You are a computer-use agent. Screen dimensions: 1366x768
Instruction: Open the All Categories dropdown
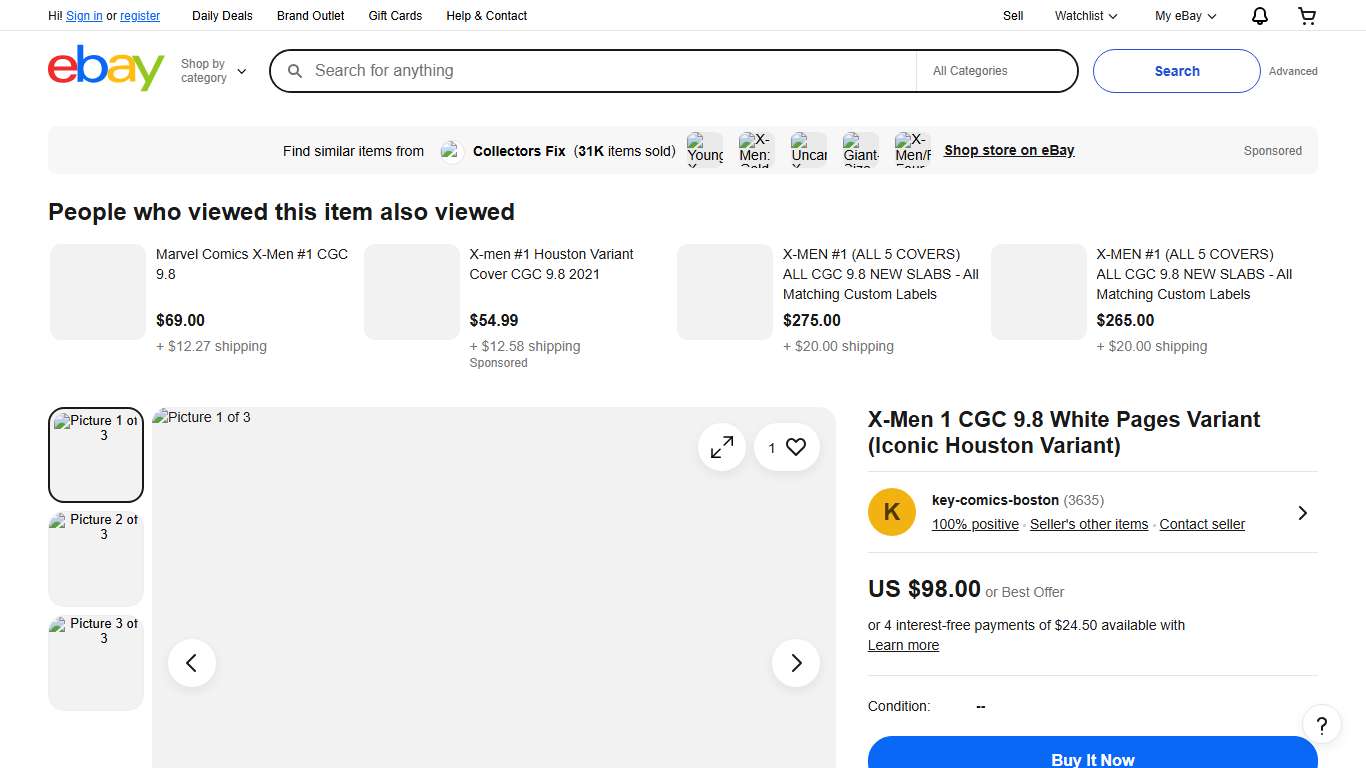(x=996, y=71)
